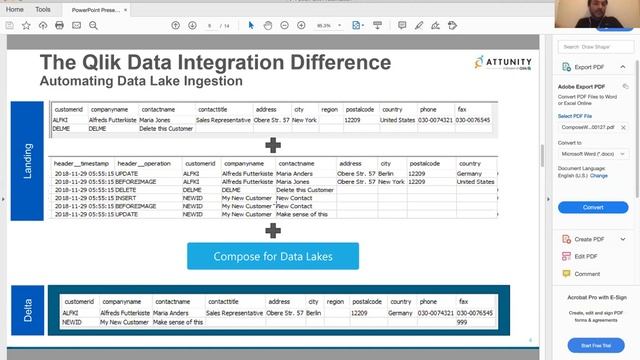The width and height of the screenshot is (640, 360).
Task: Click the 'Delete this Customer' cell in top table
Action: click(166, 129)
